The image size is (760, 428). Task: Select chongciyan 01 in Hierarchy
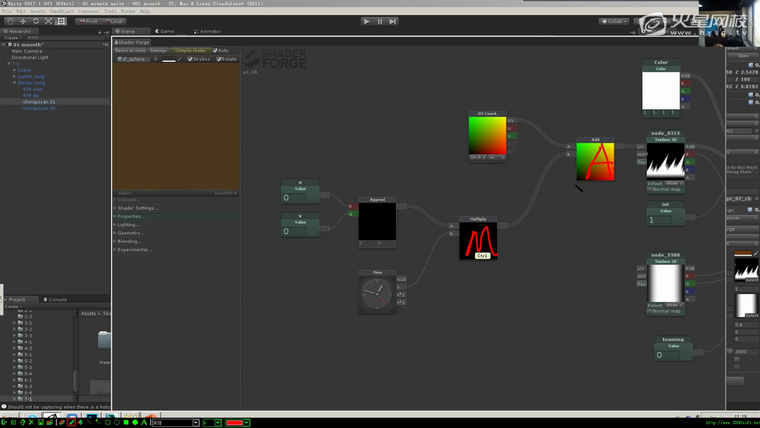pyautogui.click(x=40, y=101)
